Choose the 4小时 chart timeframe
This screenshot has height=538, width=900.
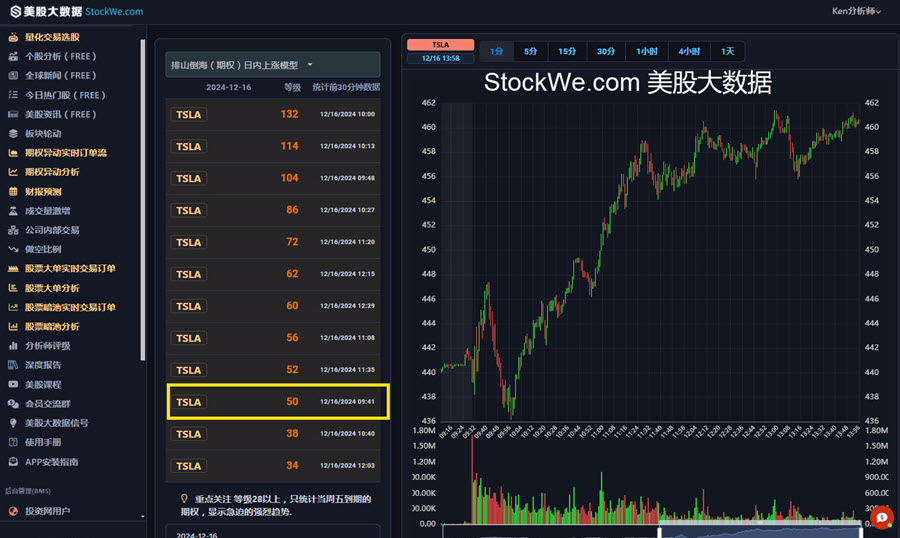[x=689, y=51]
